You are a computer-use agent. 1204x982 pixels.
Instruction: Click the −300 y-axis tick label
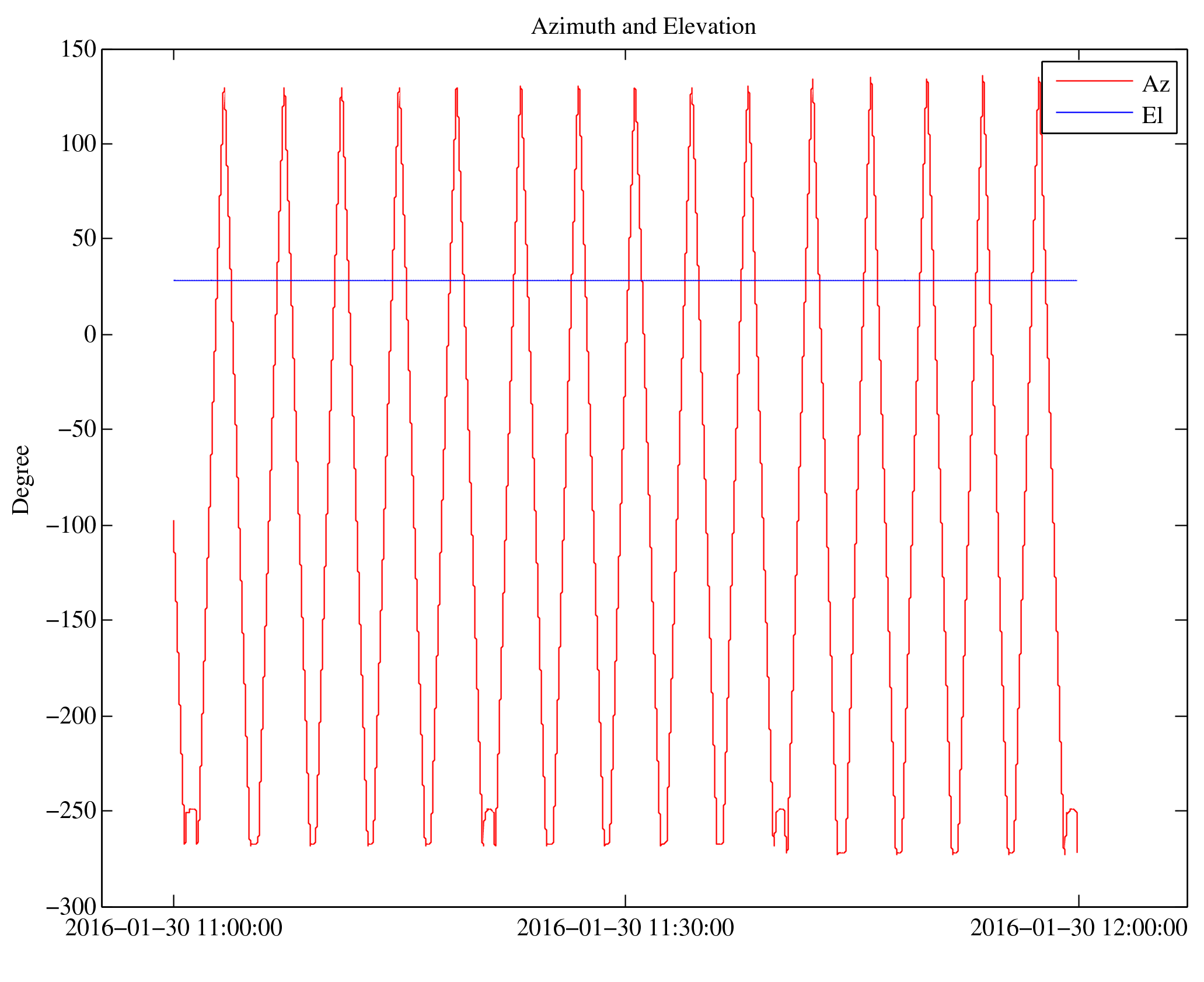[71, 907]
